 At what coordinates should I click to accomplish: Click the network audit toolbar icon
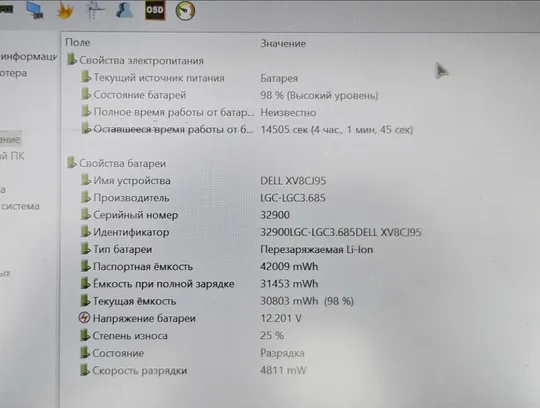coord(95,11)
